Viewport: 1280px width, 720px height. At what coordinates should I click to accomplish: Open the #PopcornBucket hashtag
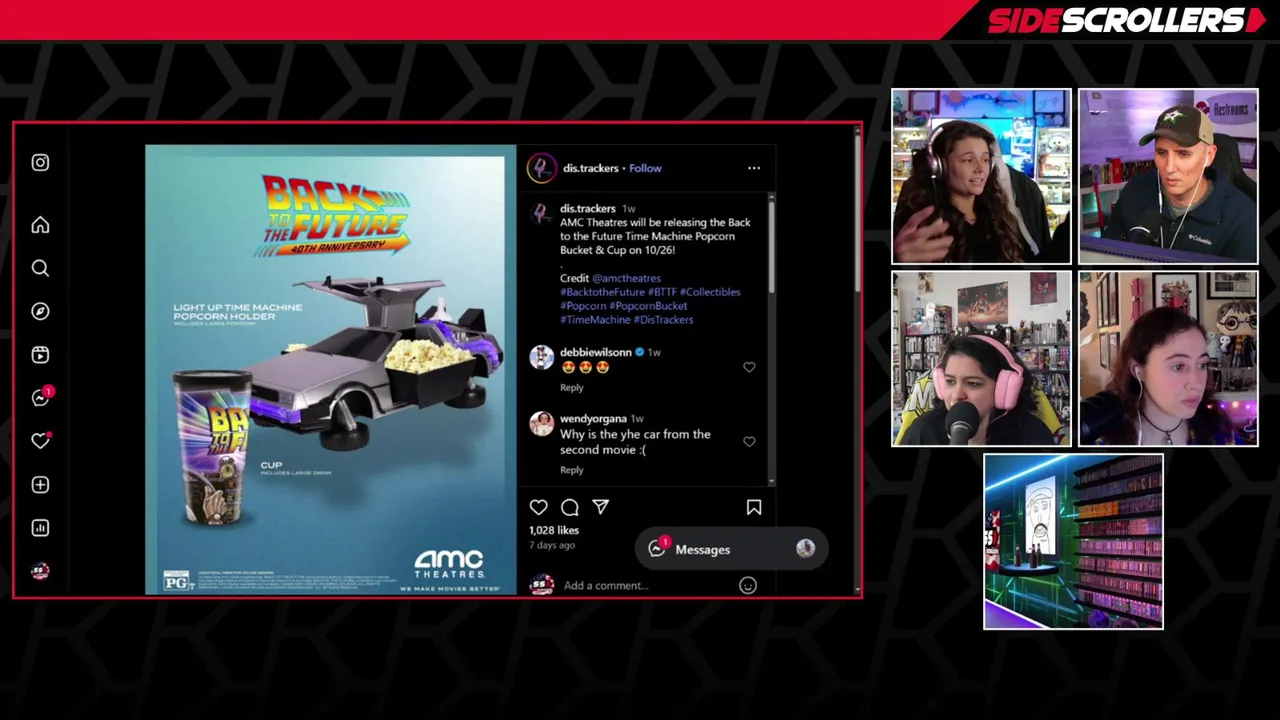tap(648, 306)
